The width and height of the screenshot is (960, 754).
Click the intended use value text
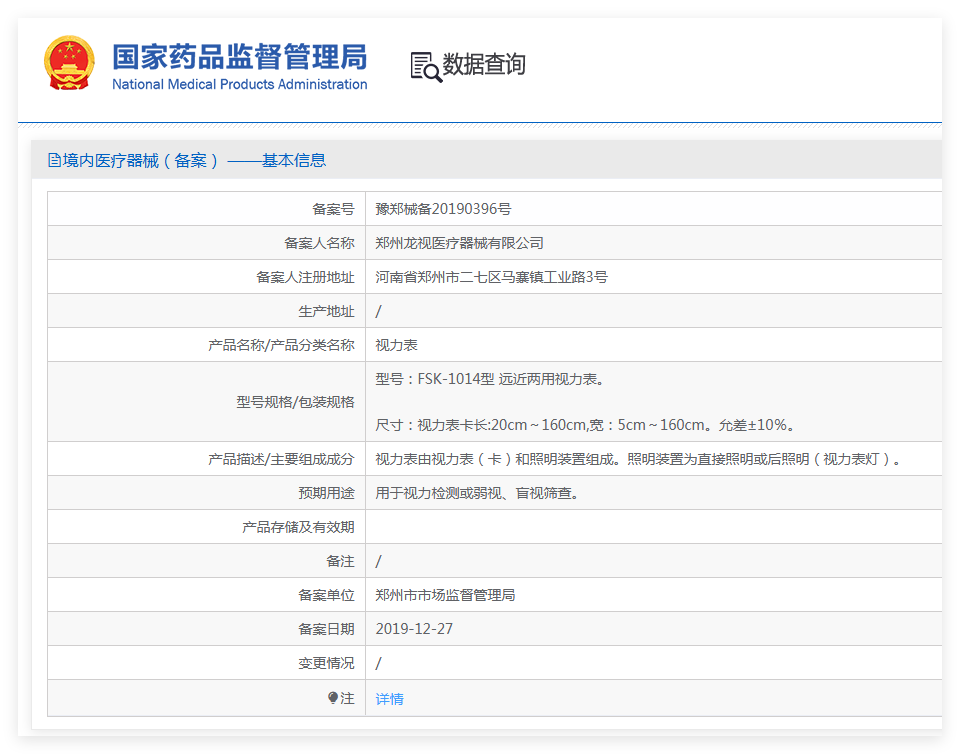[477, 493]
